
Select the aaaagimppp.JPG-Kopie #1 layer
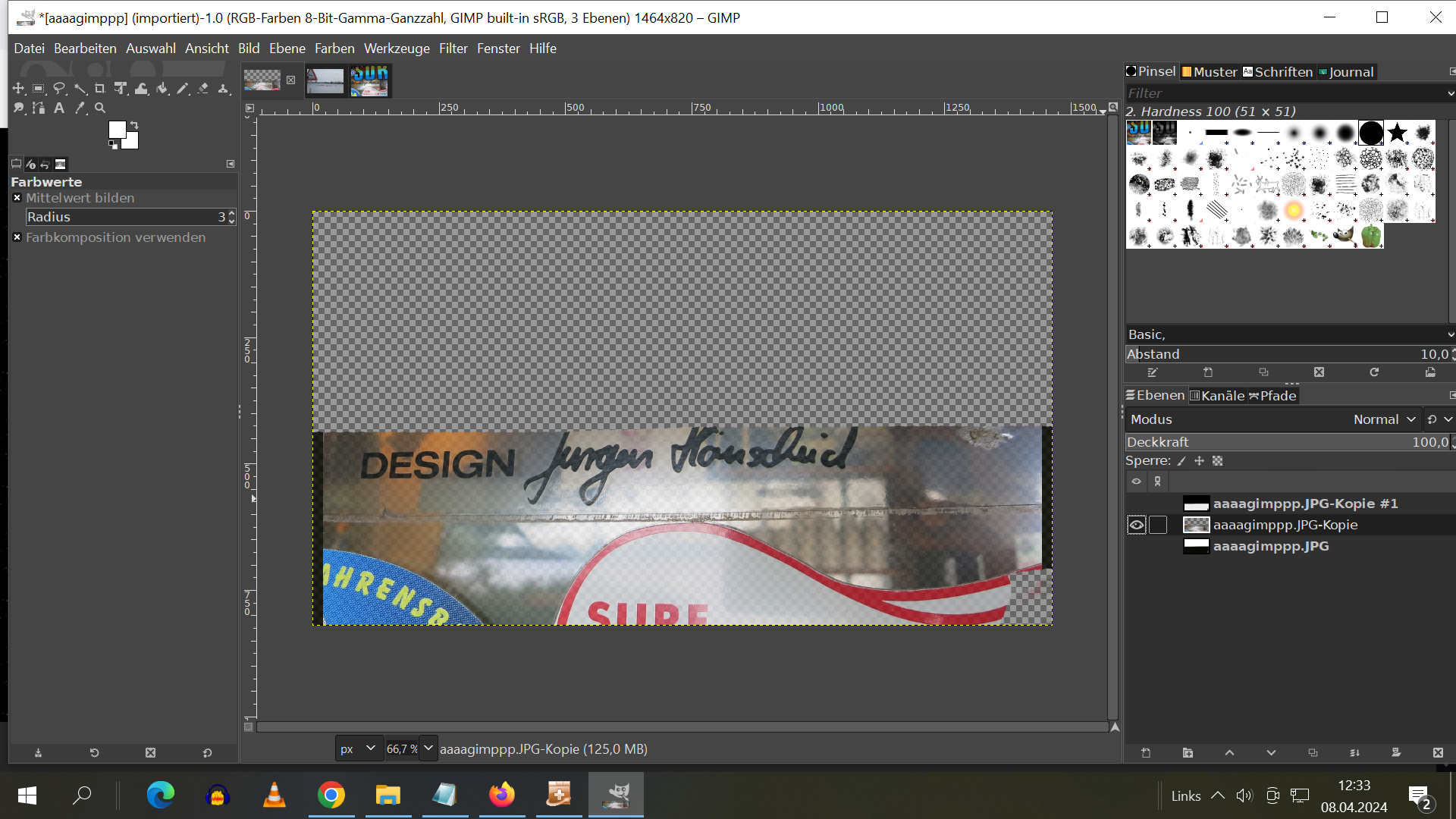pos(1305,504)
